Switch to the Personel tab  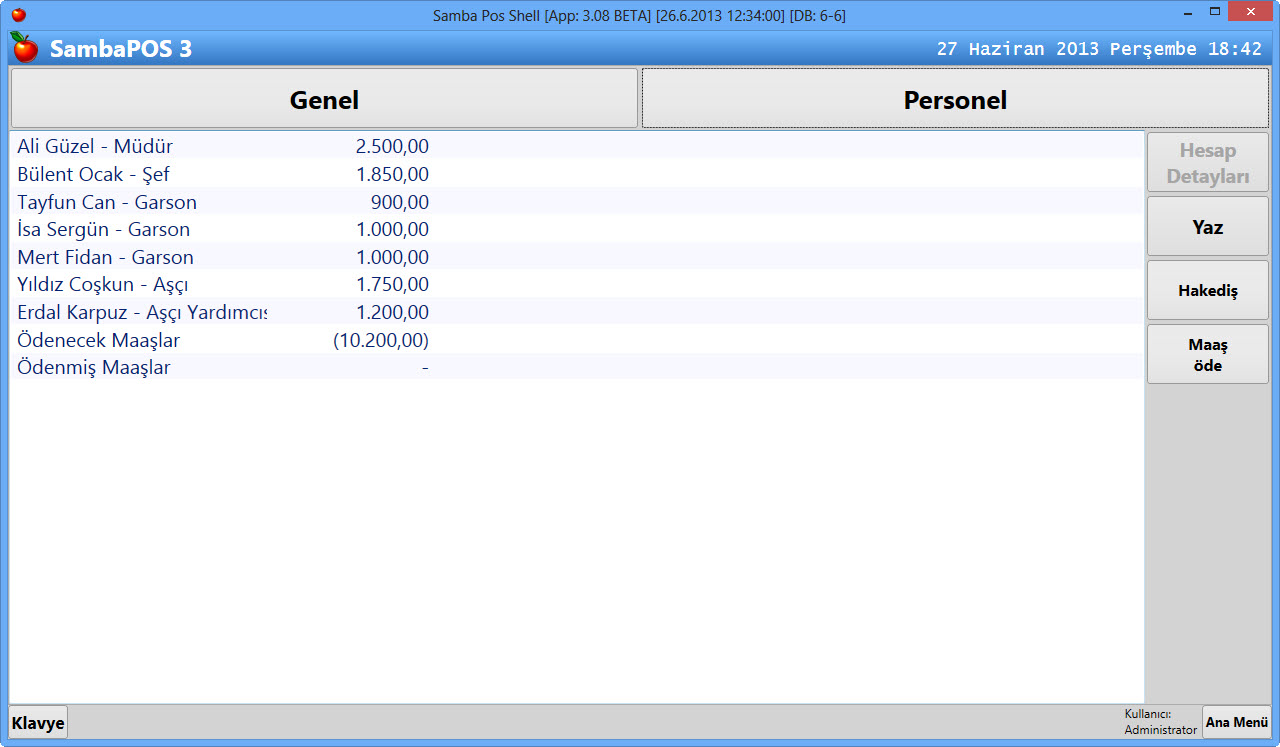955,99
